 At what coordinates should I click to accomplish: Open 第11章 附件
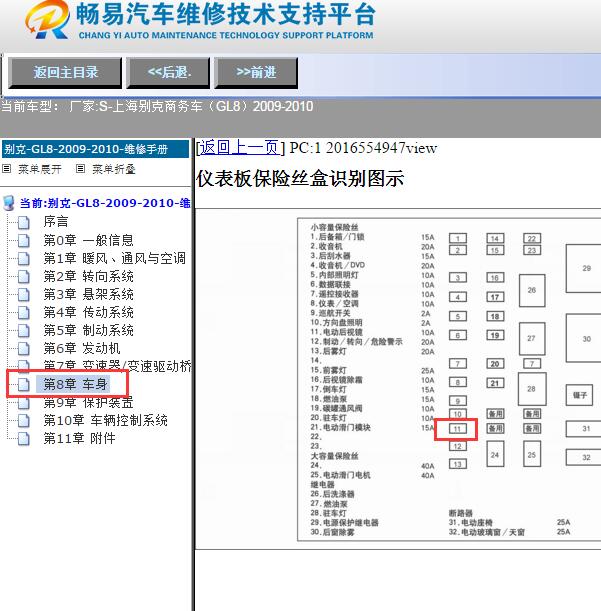click(x=80, y=438)
